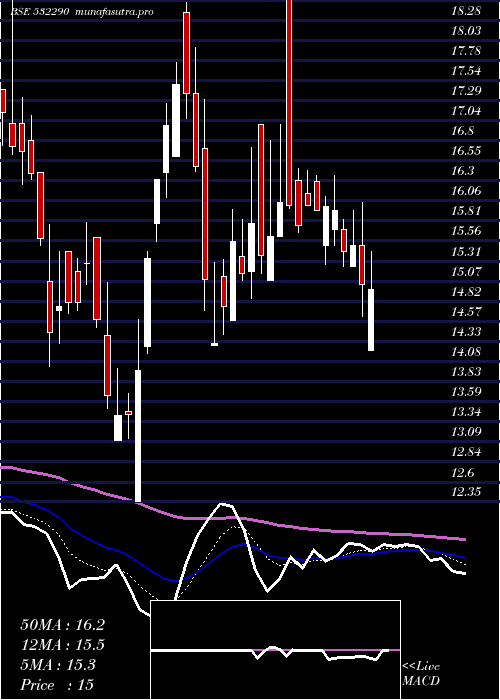
Task: Select the 14.33 price axis label
Action: [466, 331]
